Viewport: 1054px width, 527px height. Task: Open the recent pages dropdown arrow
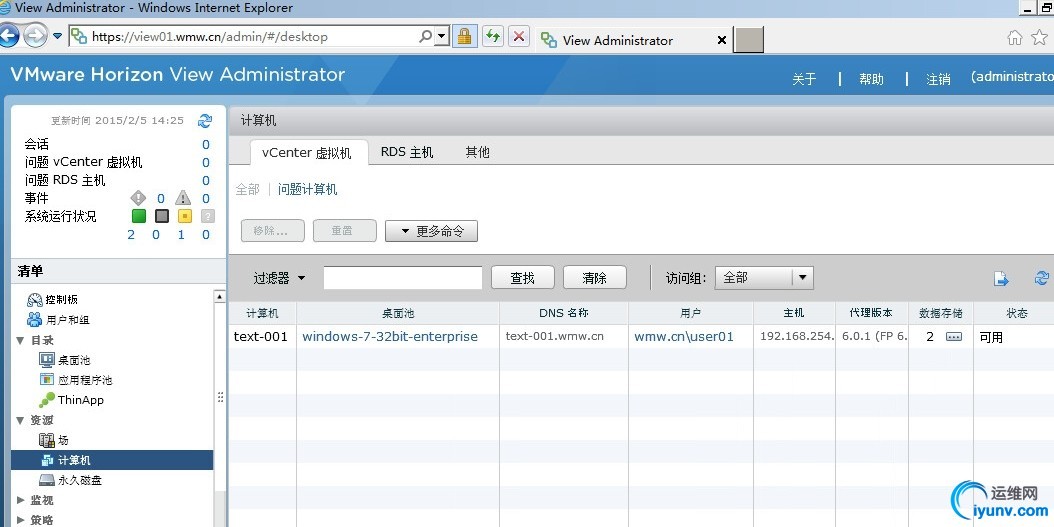pyautogui.click(x=58, y=36)
